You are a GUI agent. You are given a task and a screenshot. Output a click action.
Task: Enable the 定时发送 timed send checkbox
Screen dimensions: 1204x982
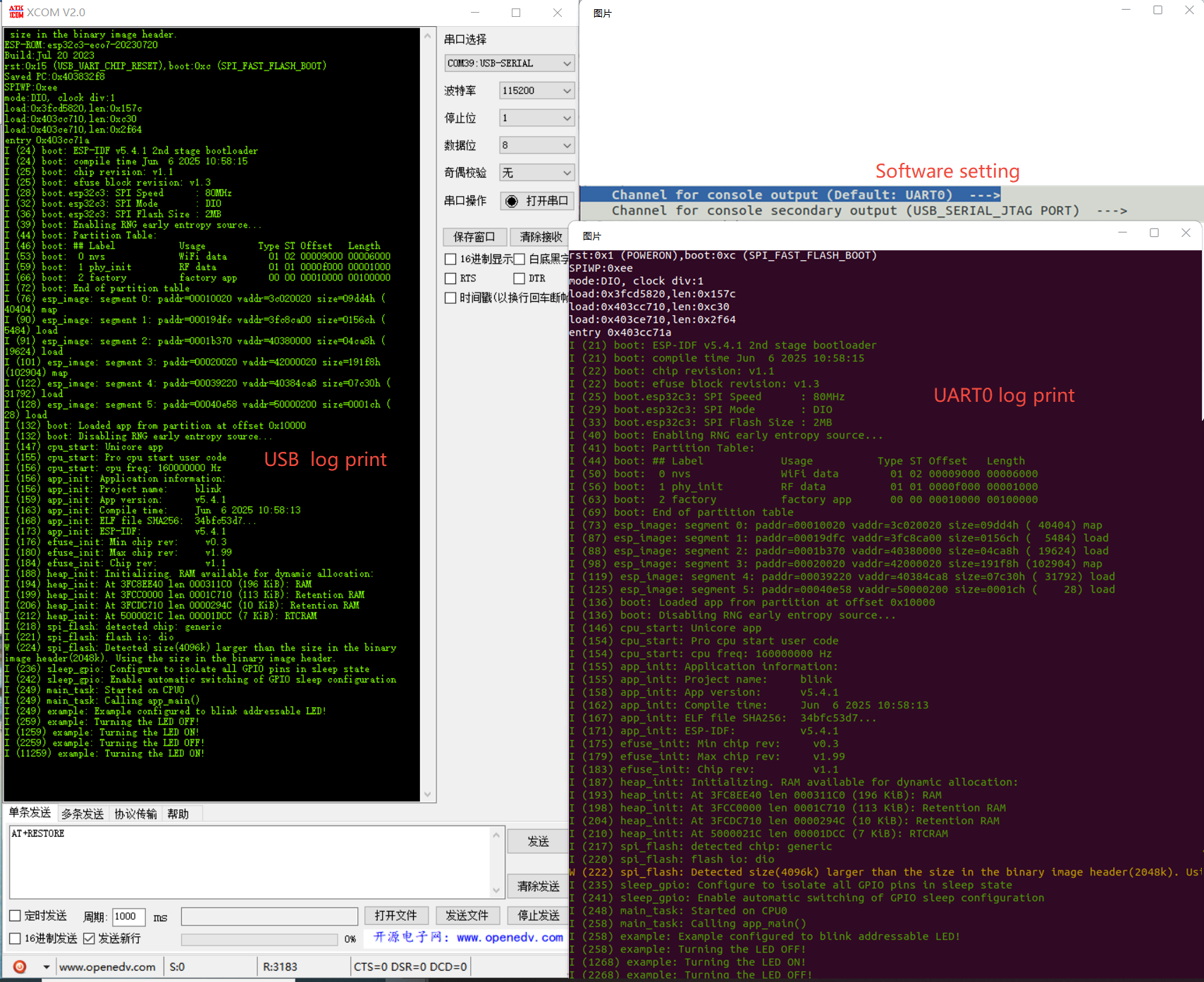coord(15,916)
